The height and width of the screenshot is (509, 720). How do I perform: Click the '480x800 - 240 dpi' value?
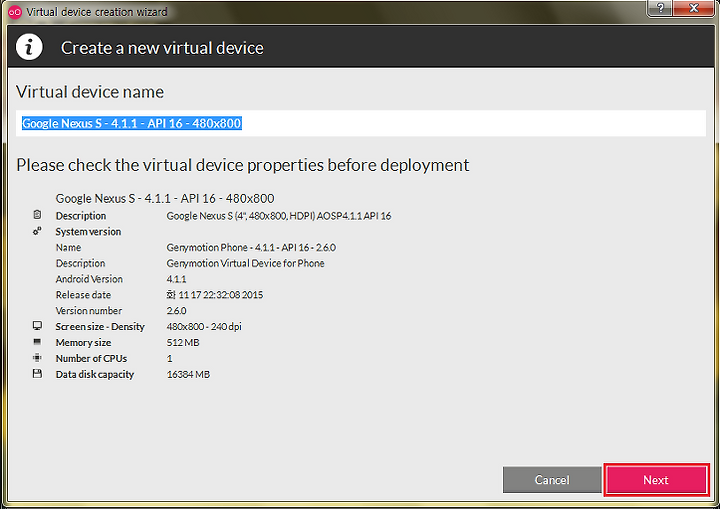click(x=204, y=327)
